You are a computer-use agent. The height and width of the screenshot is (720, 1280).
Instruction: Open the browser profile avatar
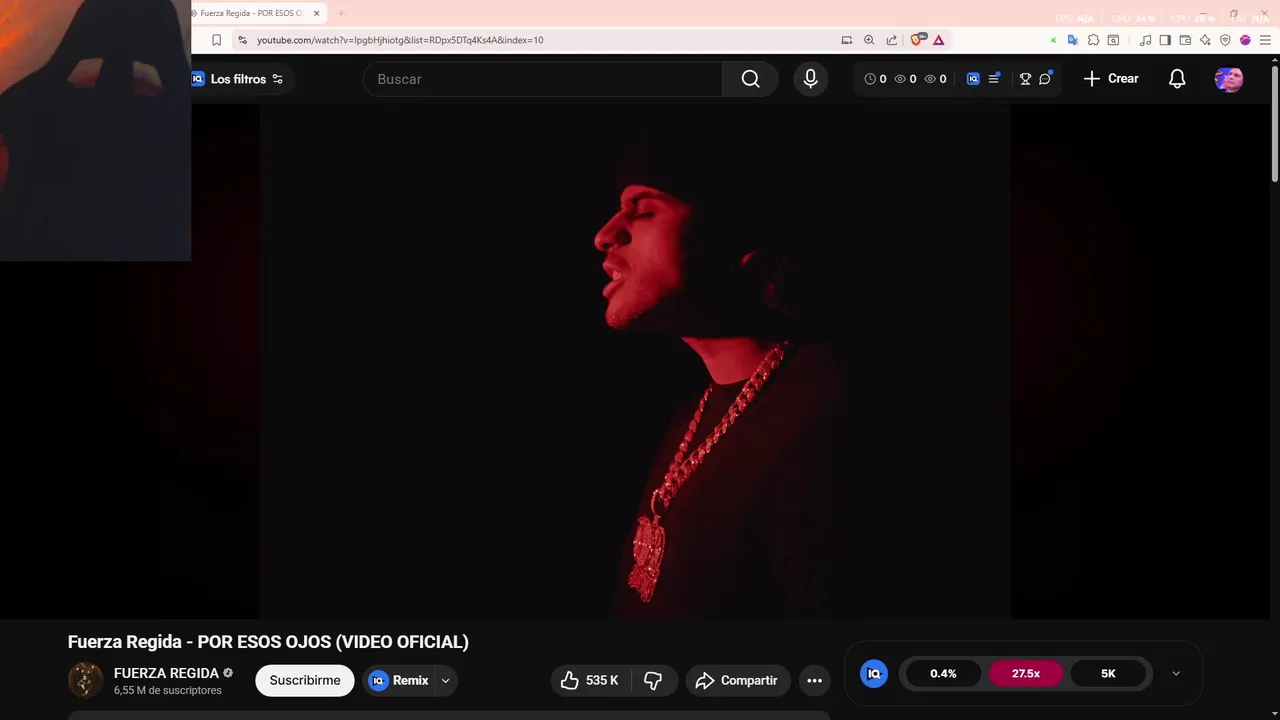click(x=1245, y=40)
